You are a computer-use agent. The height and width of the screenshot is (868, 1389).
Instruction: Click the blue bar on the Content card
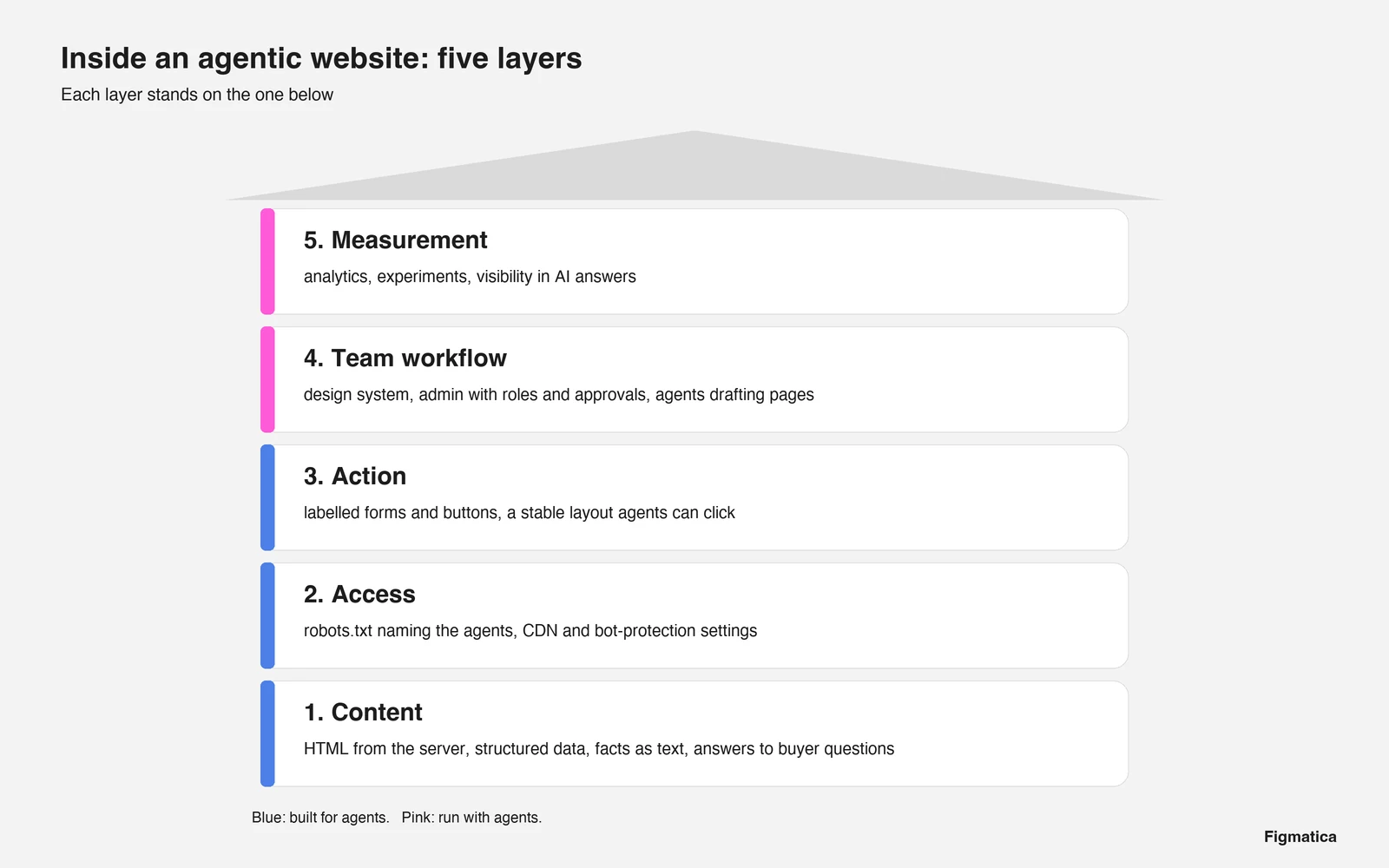tap(267, 733)
